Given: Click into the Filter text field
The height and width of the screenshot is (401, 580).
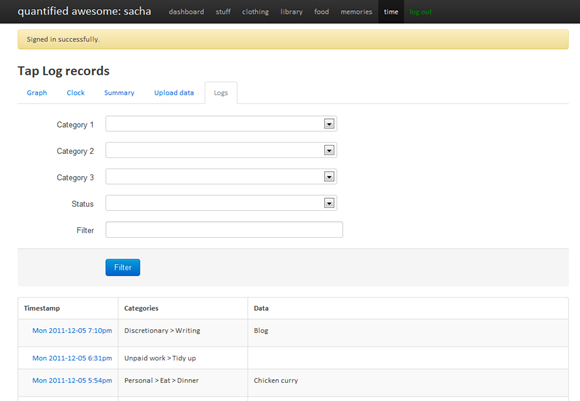Looking at the screenshot, I should click(224, 230).
